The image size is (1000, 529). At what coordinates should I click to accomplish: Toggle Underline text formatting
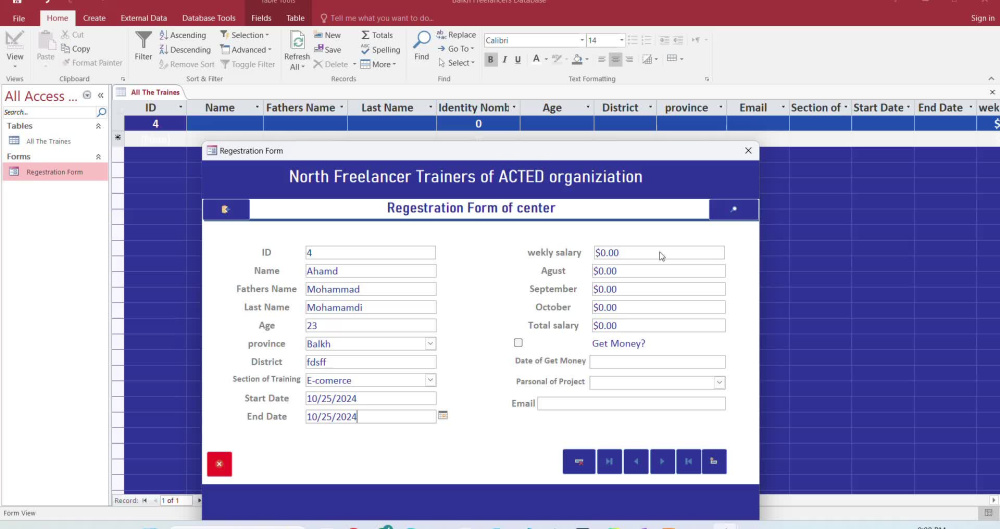[x=518, y=59]
